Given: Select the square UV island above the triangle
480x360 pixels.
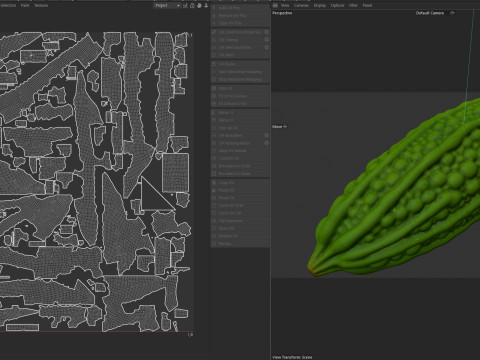Looking at the screenshot, I should [176, 172].
